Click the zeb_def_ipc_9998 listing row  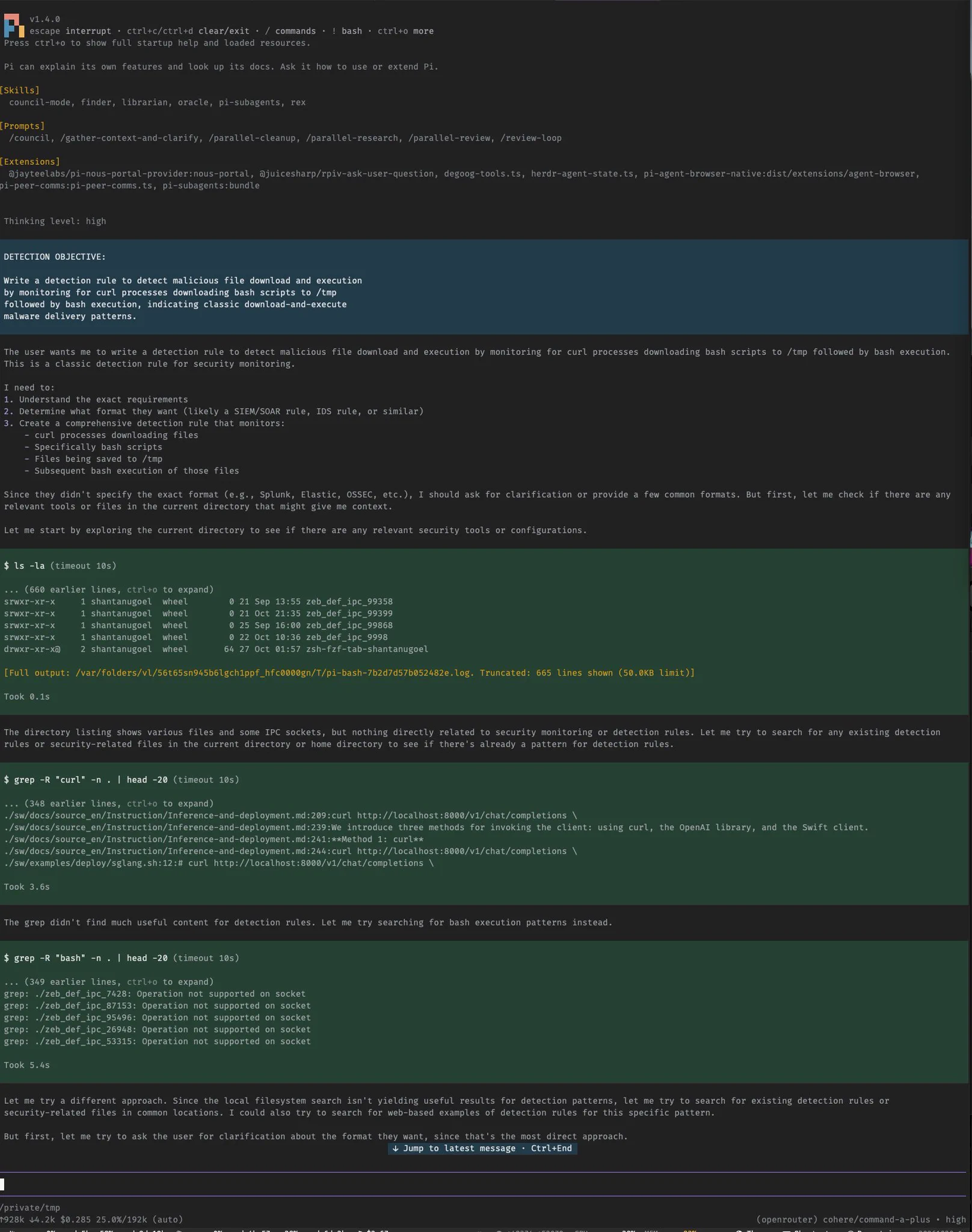click(195, 637)
